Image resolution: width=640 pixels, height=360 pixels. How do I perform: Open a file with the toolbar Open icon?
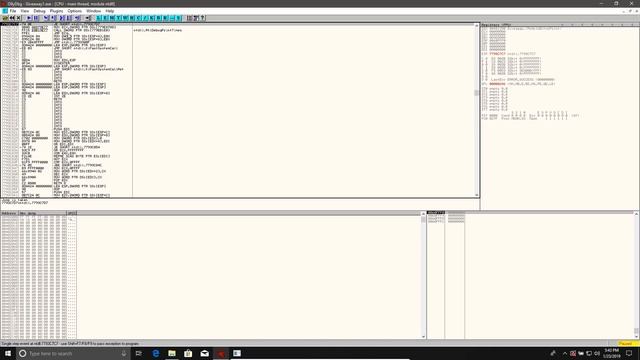(x=5, y=18)
